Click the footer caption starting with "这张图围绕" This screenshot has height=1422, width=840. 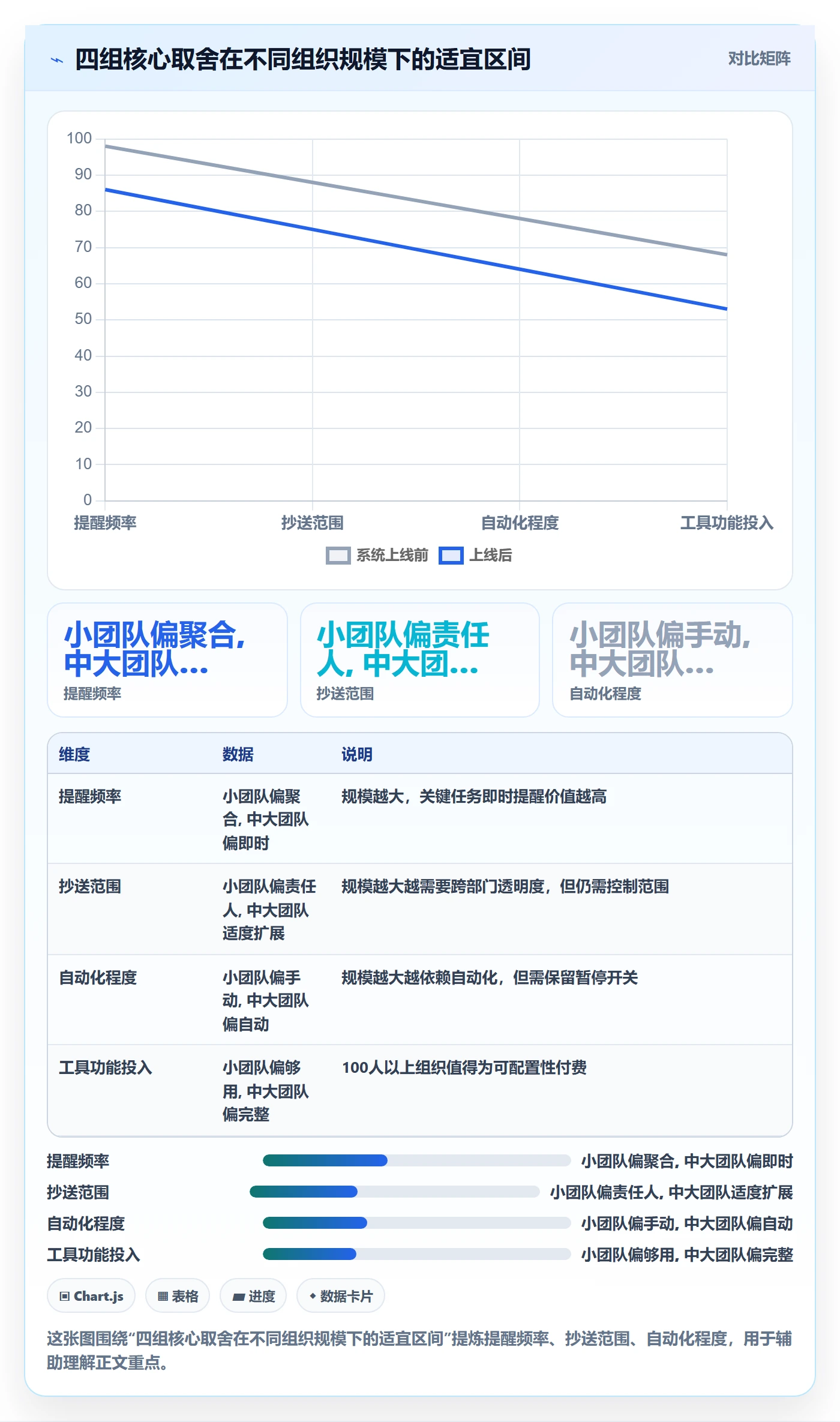tap(419, 1350)
